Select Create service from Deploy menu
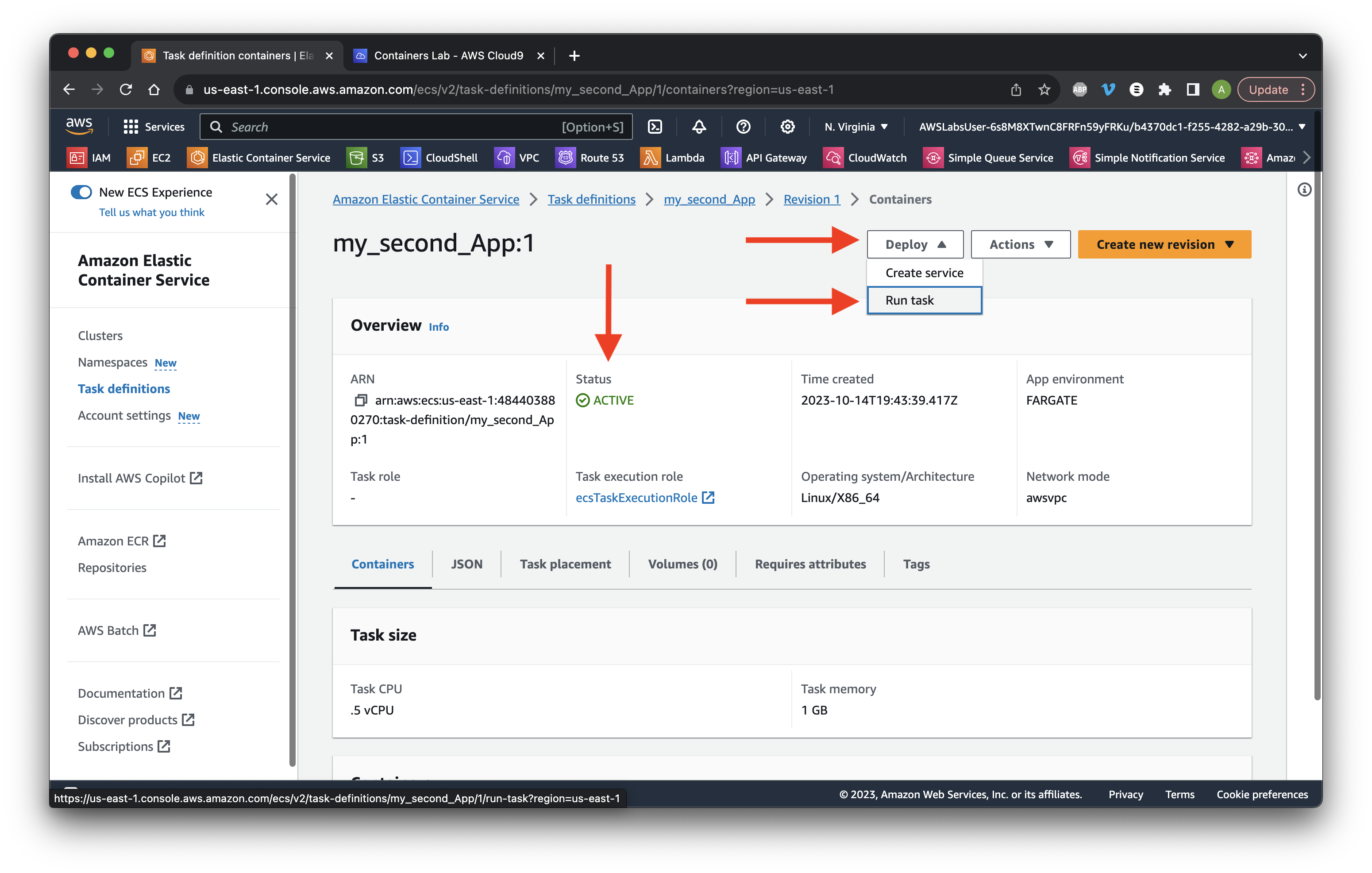 [x=924, y=273]
